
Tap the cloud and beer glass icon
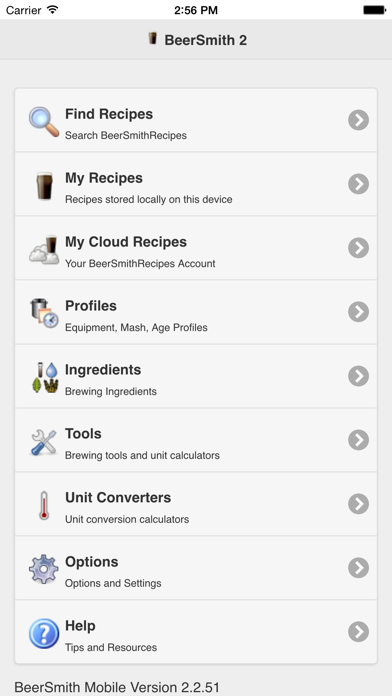[44, 249]
